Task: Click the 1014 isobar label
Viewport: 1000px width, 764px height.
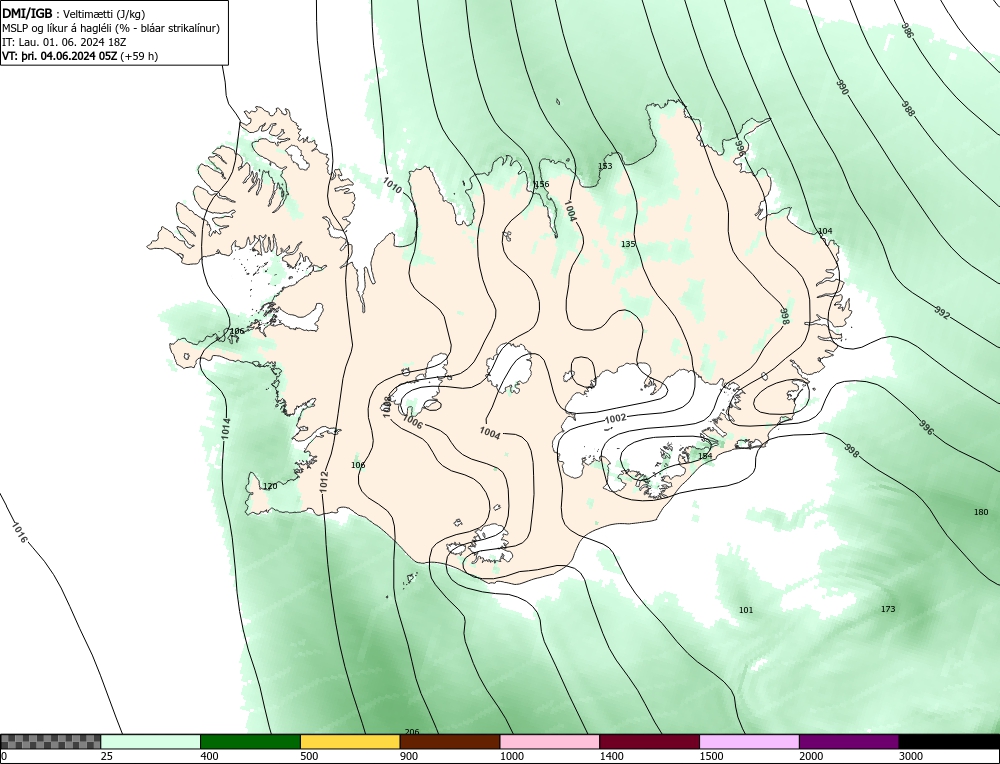Action: point(226,429)
